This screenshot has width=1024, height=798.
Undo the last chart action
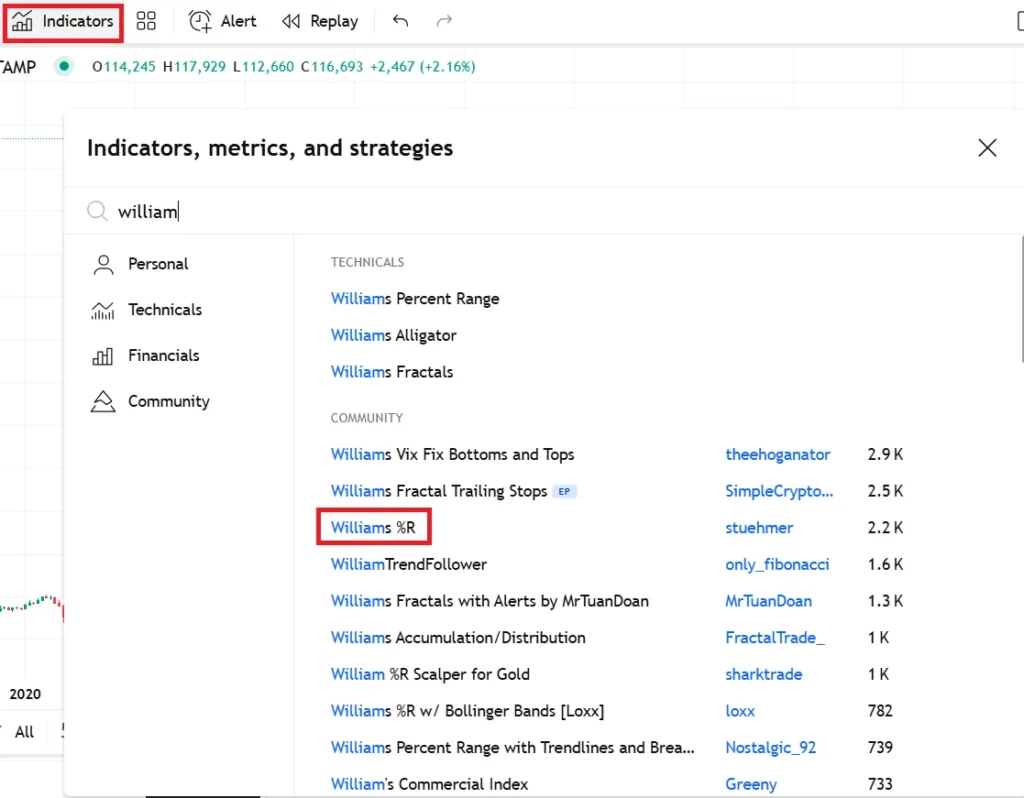400,22
